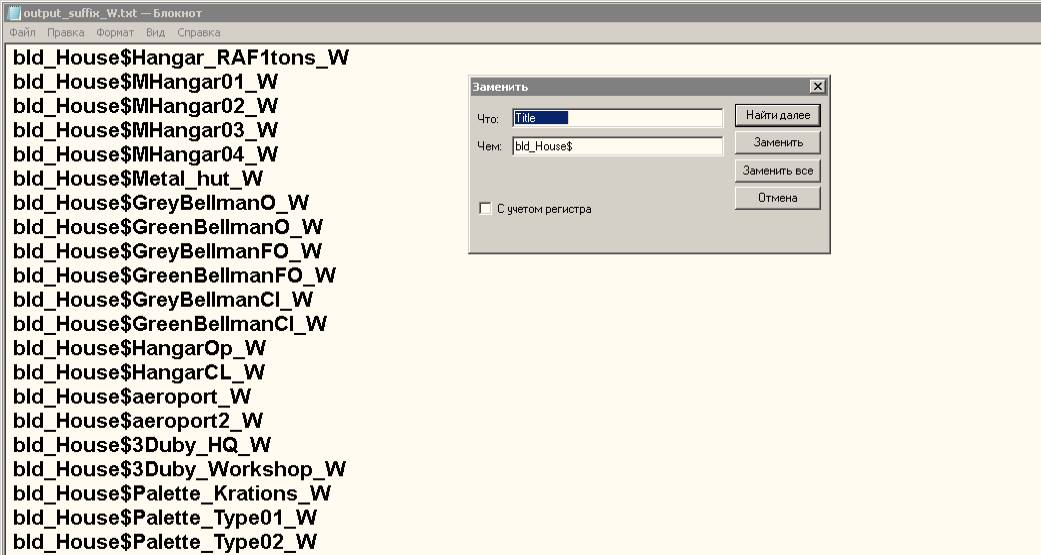The image size is (1041, 555).
Task: Click the Заменить button
Action: point(777,143)
